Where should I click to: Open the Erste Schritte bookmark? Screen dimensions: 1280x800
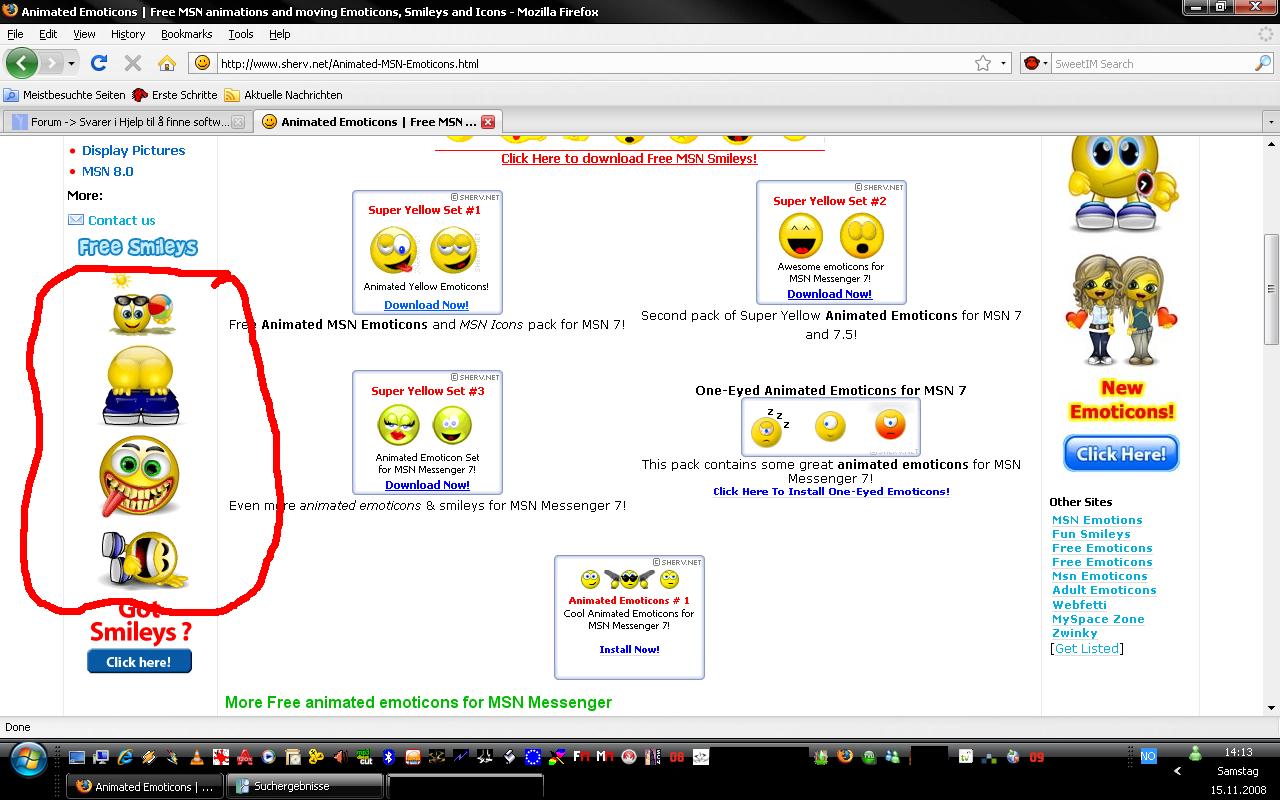[175, 95]
